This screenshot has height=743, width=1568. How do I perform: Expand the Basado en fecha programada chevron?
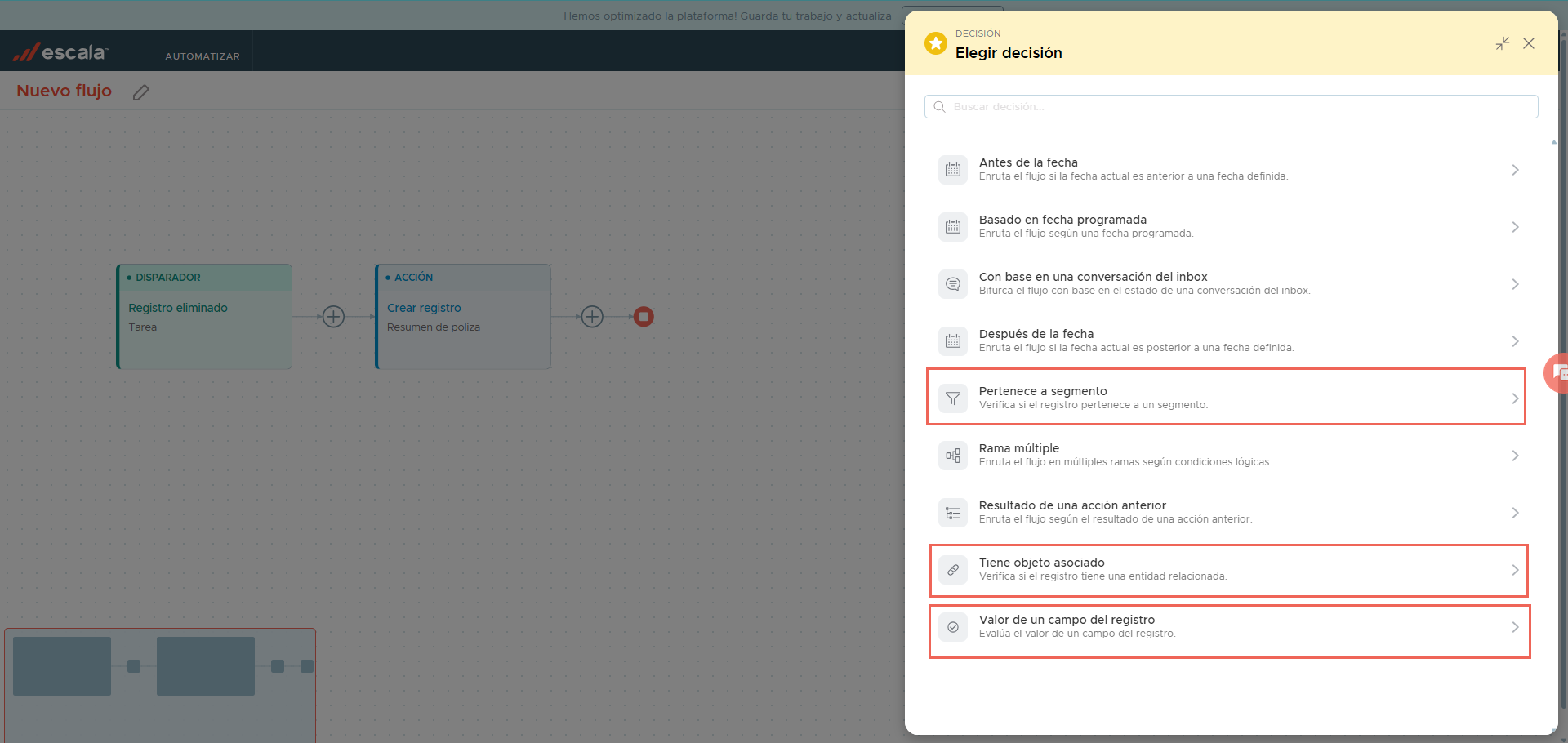point(1515,227)
